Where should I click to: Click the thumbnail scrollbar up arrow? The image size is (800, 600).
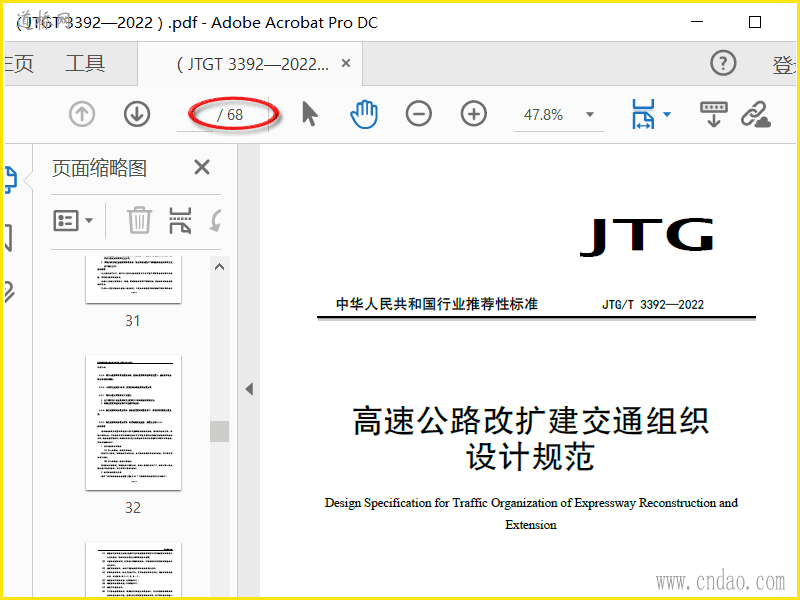coord(219,267)
